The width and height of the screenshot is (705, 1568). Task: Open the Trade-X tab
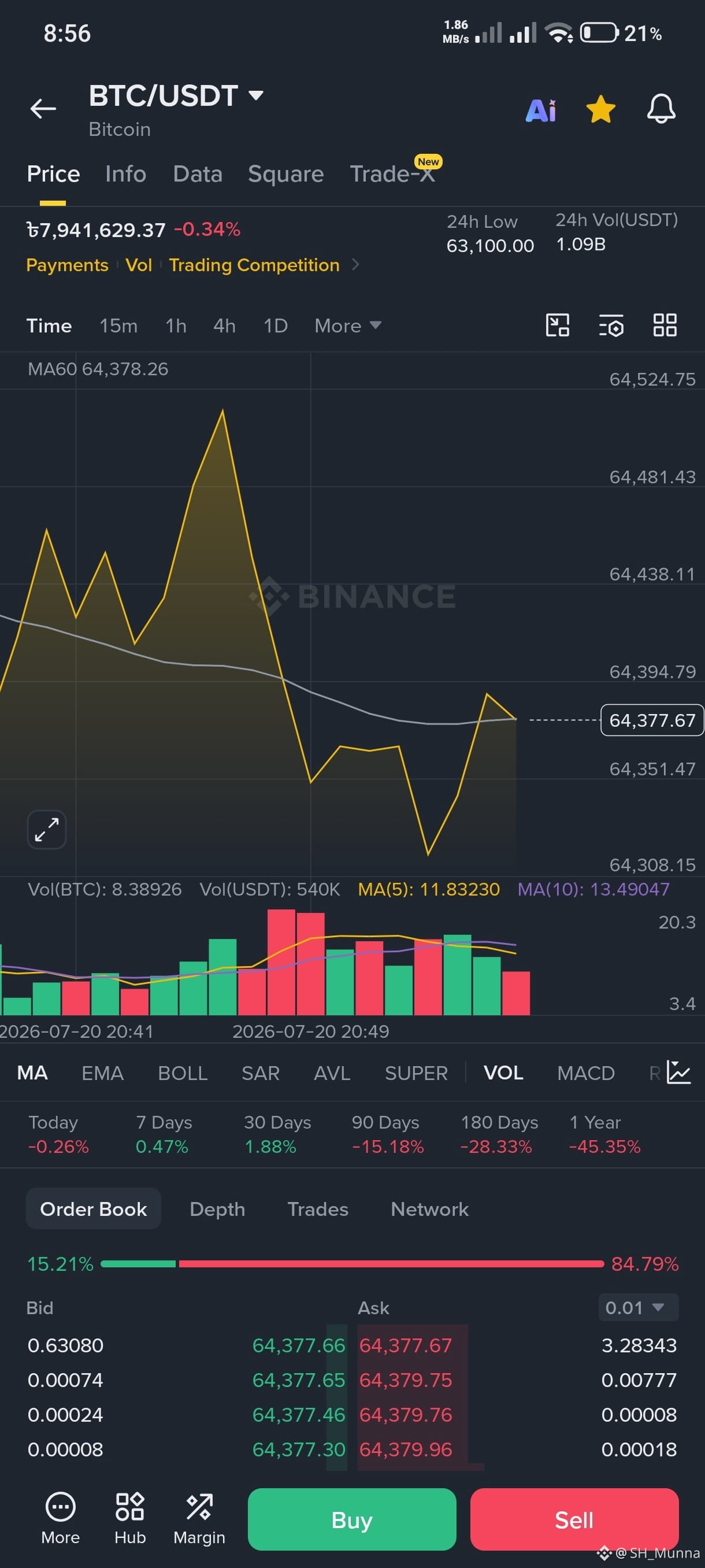pyautogui.click(x=392, y=174)
